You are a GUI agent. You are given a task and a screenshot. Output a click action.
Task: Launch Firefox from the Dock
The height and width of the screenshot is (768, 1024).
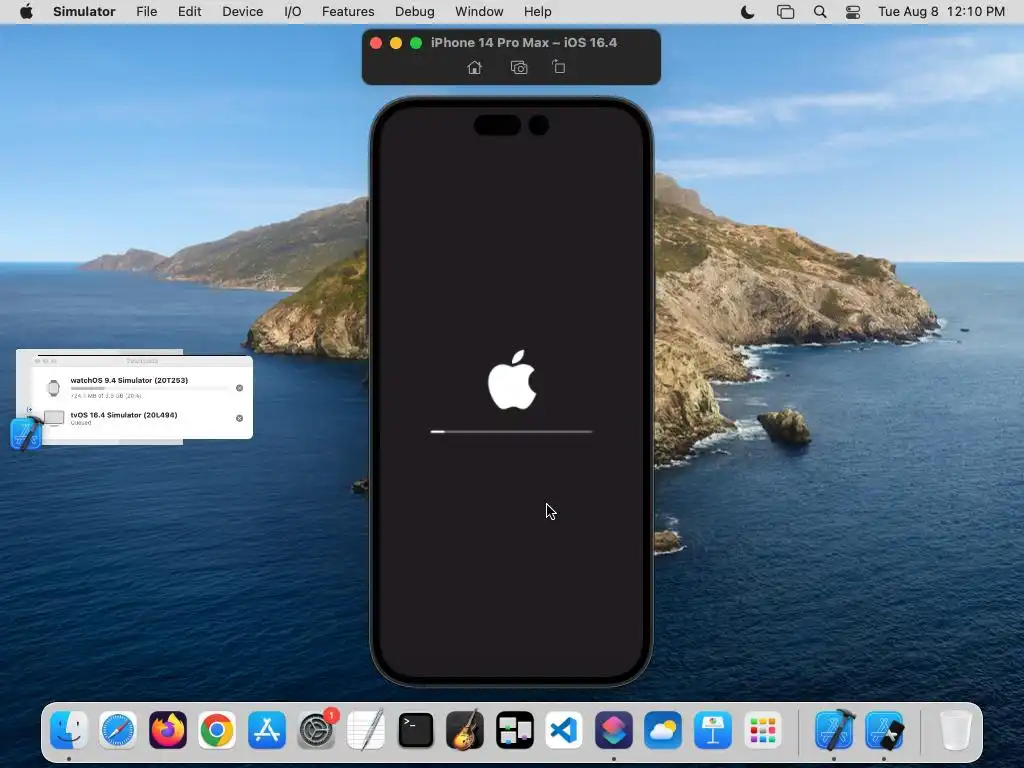click(x=168, y=729)
